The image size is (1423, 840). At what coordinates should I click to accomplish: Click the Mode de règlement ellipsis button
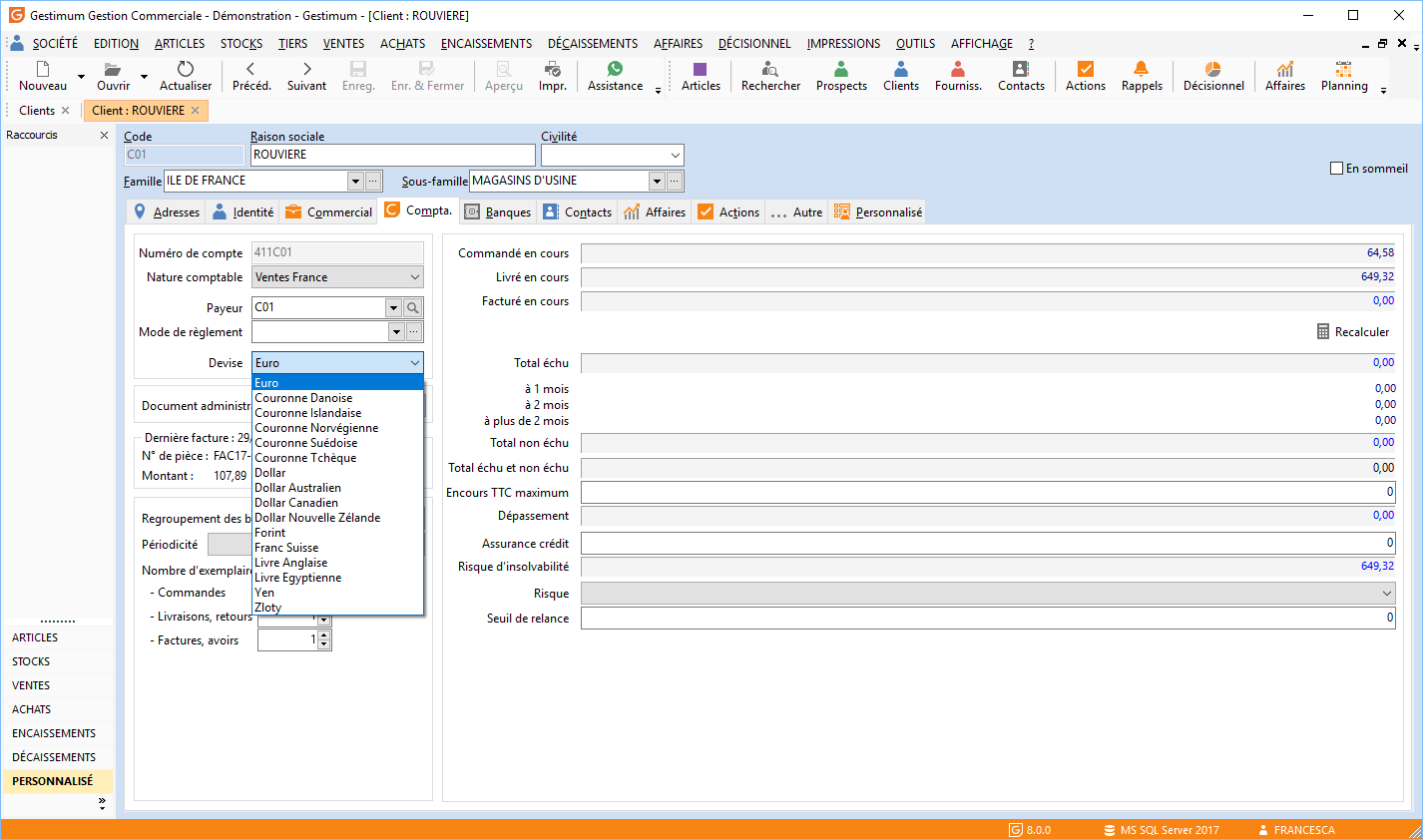[x=414, y=332]
